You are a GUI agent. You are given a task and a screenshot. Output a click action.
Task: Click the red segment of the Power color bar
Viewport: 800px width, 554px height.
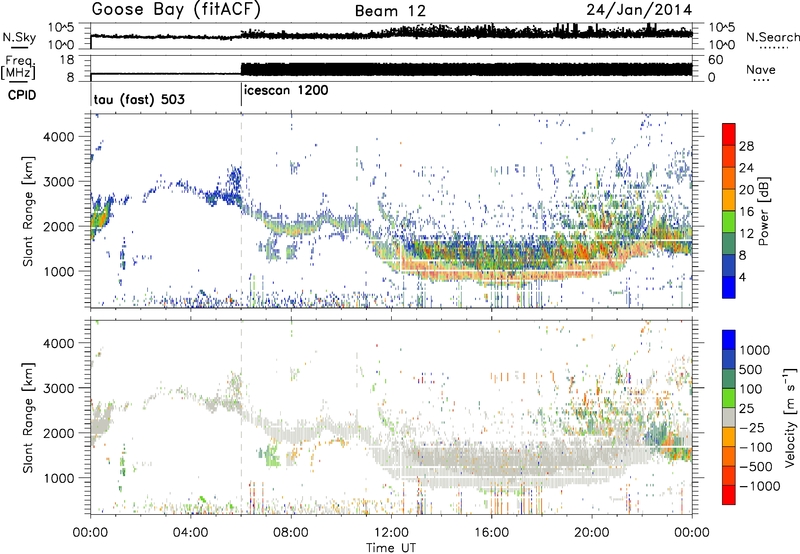coord(729,134)
